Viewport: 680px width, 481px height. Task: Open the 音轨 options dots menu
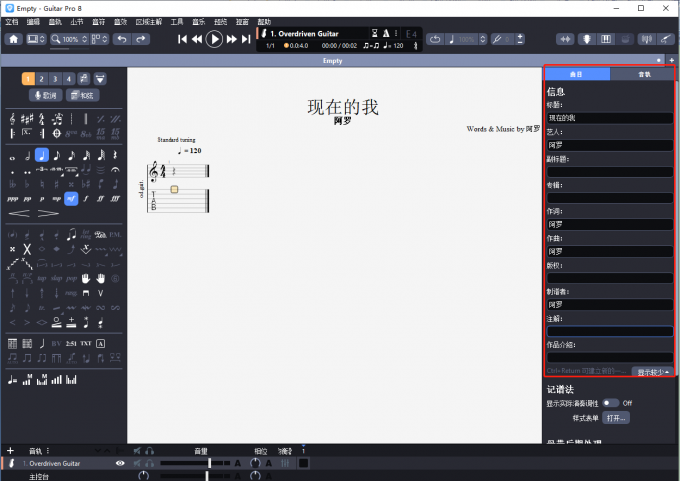pyautogui.click(x=48, y=451)
